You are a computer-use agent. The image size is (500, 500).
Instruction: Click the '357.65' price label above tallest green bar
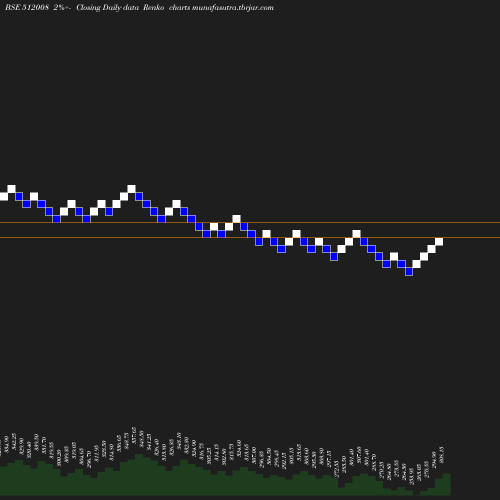[134, 435]
